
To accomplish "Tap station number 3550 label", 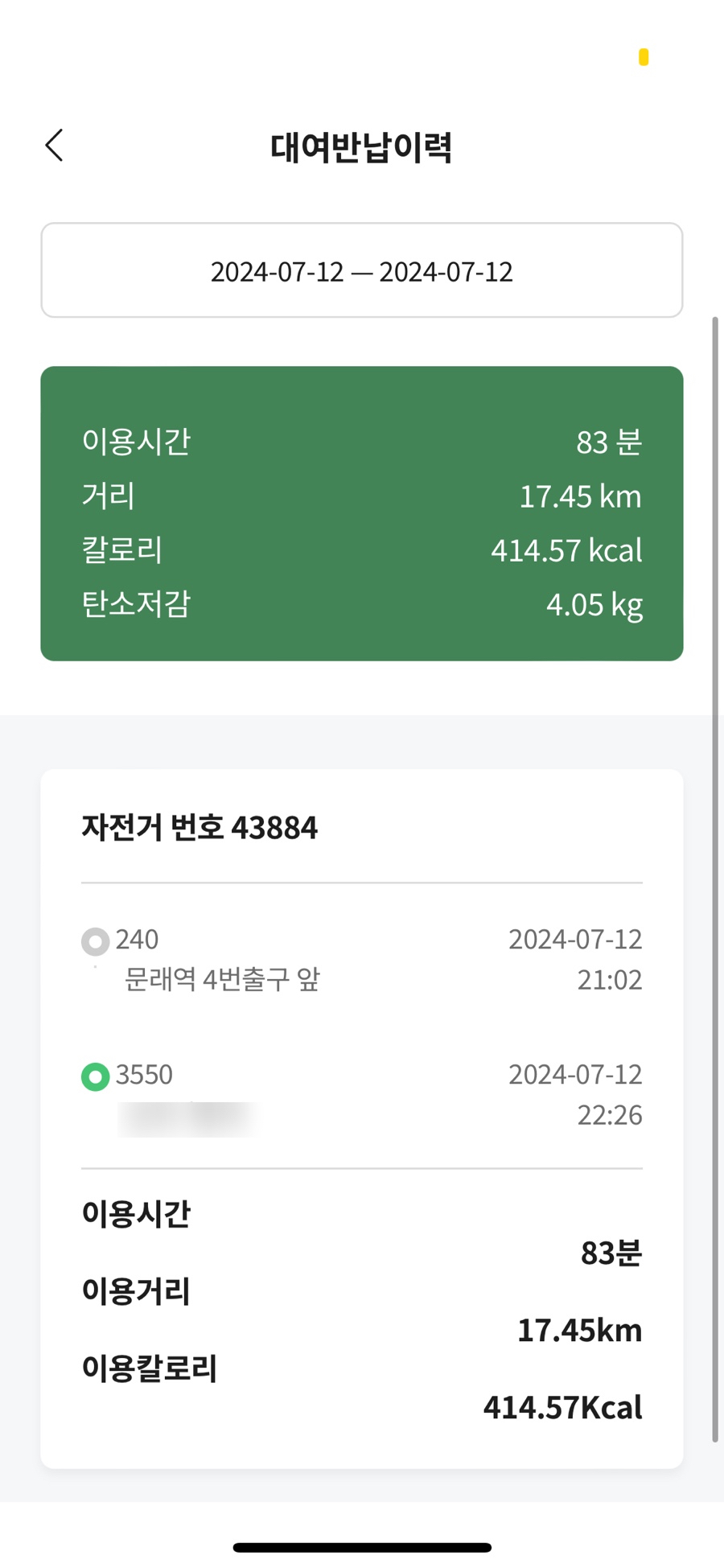I will click(x=144, y=1075).
